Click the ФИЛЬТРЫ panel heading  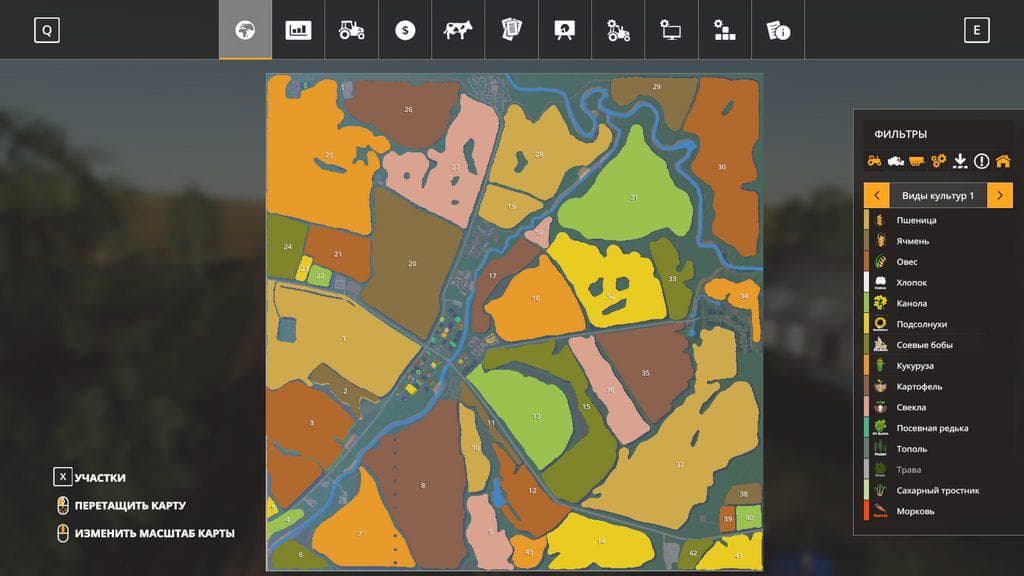[x=901, y=134]
